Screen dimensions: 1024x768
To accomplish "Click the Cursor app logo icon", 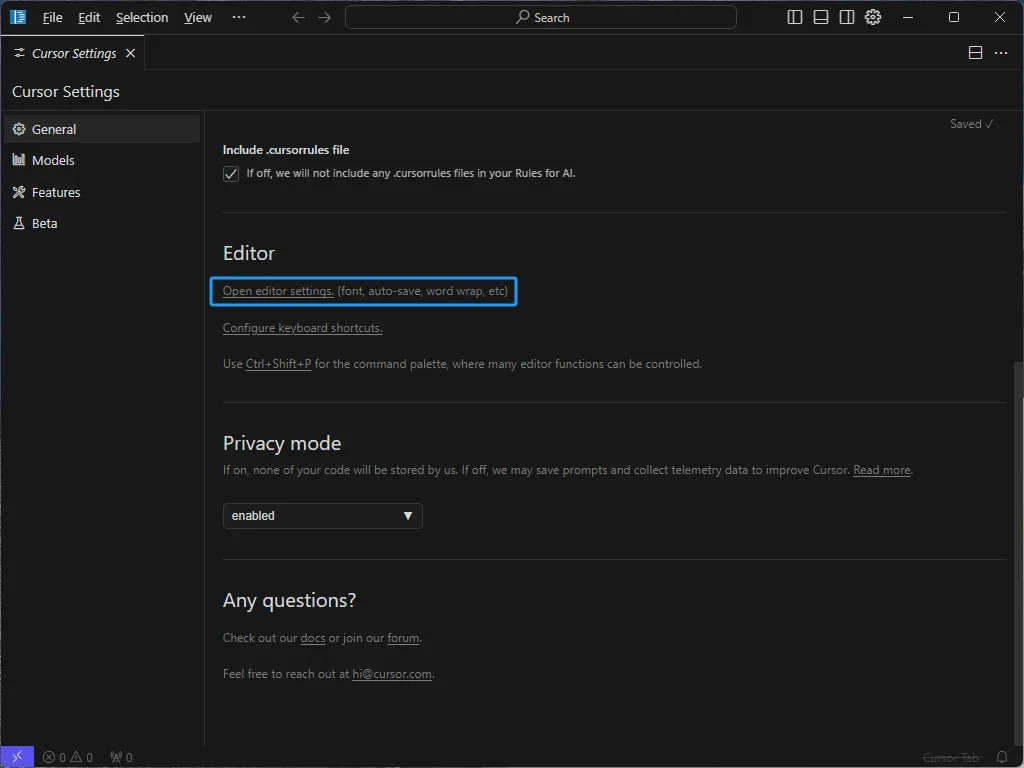I will [18, 17].
